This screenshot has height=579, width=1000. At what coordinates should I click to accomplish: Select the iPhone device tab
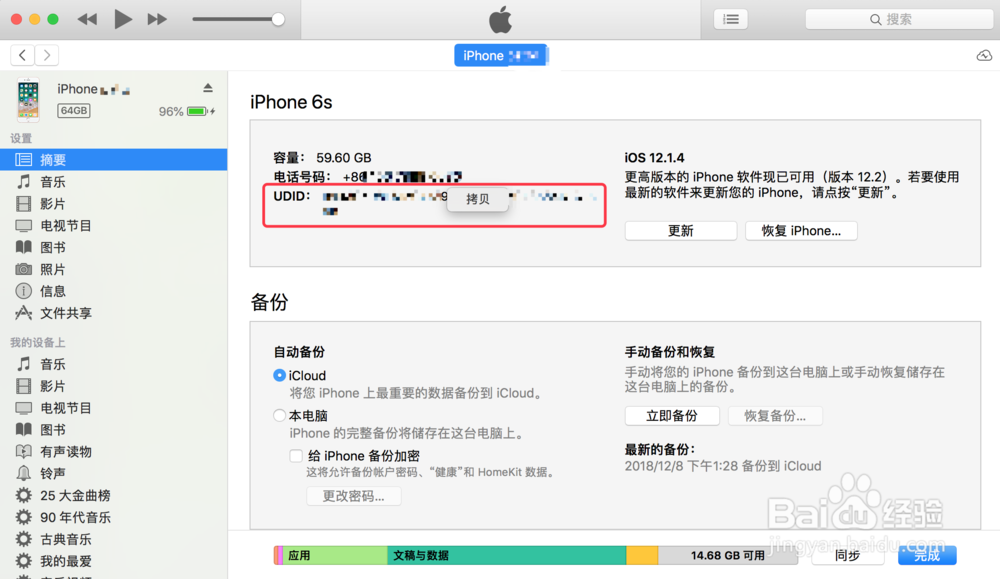pos(501,55)
